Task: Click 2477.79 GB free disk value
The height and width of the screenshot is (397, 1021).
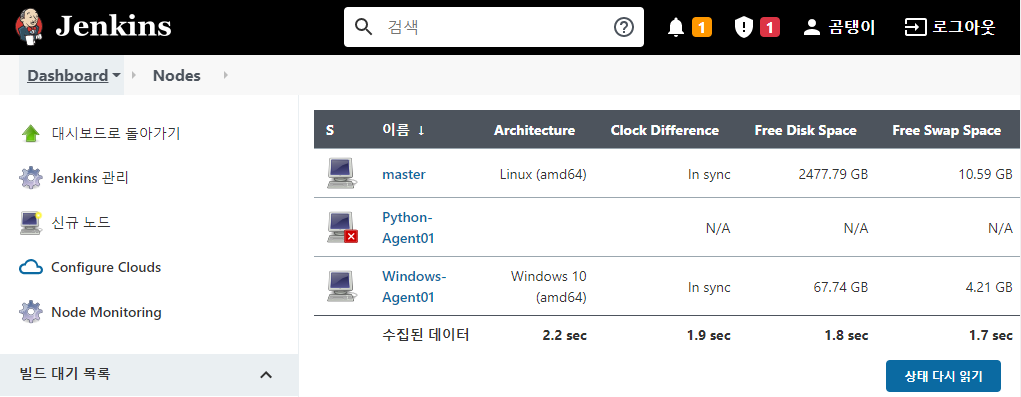Action: coord(833,174)
